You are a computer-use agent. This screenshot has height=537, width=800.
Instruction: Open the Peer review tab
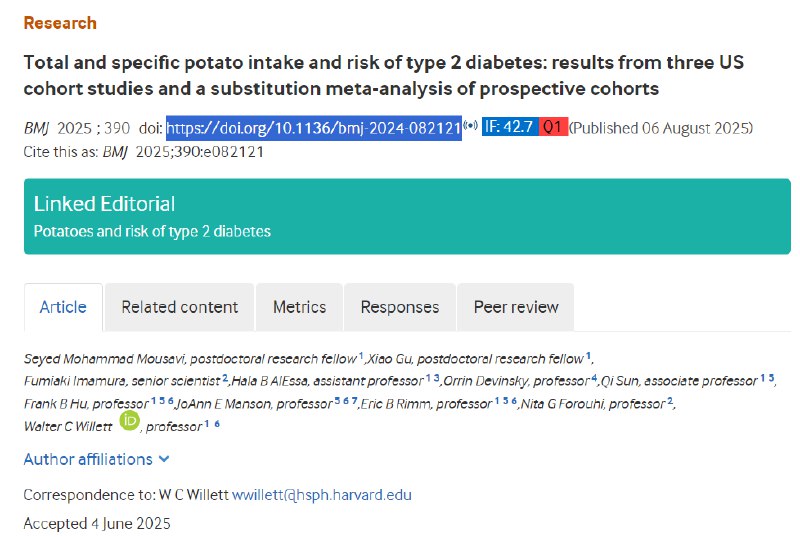(516, 307)
